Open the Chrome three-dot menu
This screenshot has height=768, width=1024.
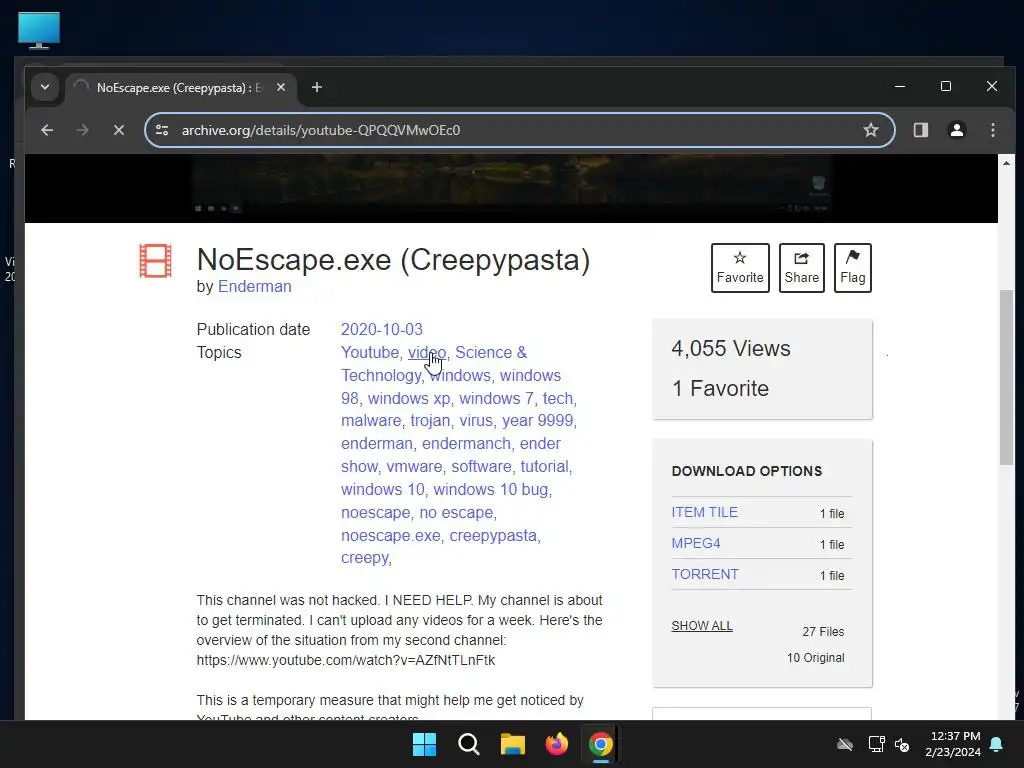tap(993, 130)
